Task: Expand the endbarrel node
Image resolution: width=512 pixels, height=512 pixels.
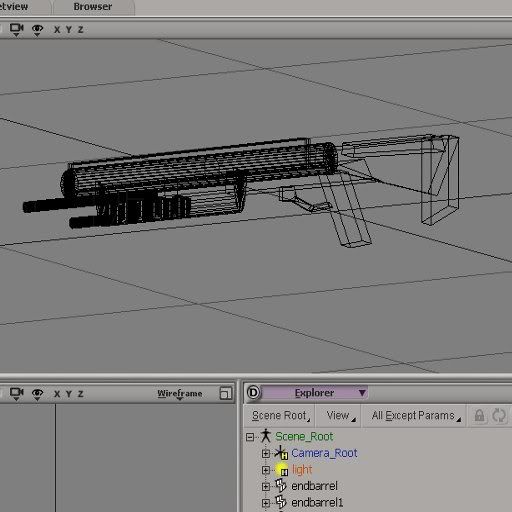Action: tap(266, 487)
